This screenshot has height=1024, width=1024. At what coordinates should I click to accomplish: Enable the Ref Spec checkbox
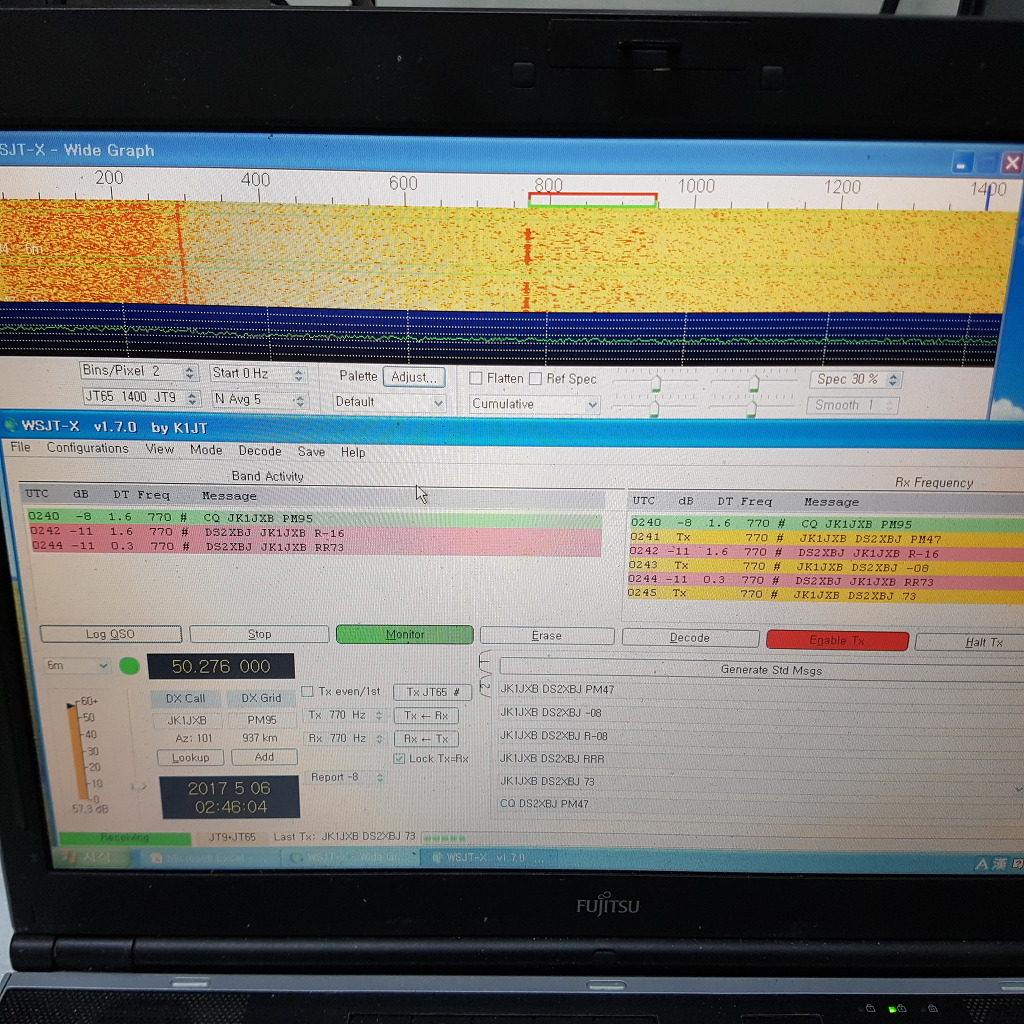[x=536, y=378]
